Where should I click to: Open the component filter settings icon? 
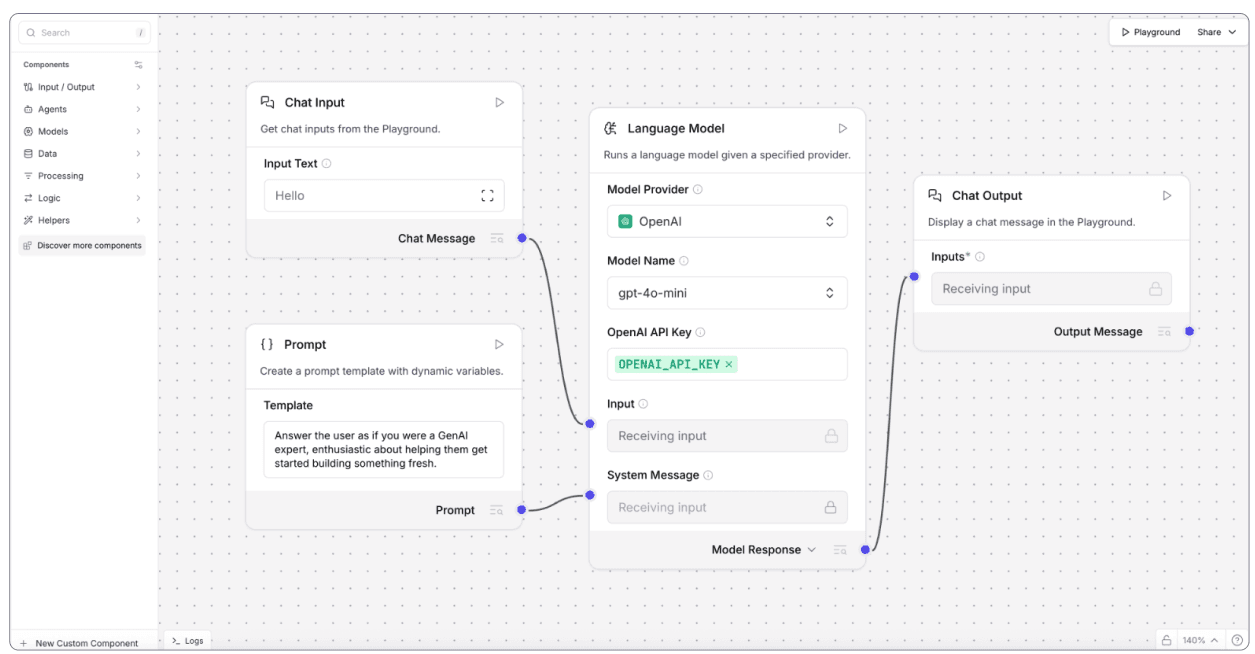[x=138, y=65]
